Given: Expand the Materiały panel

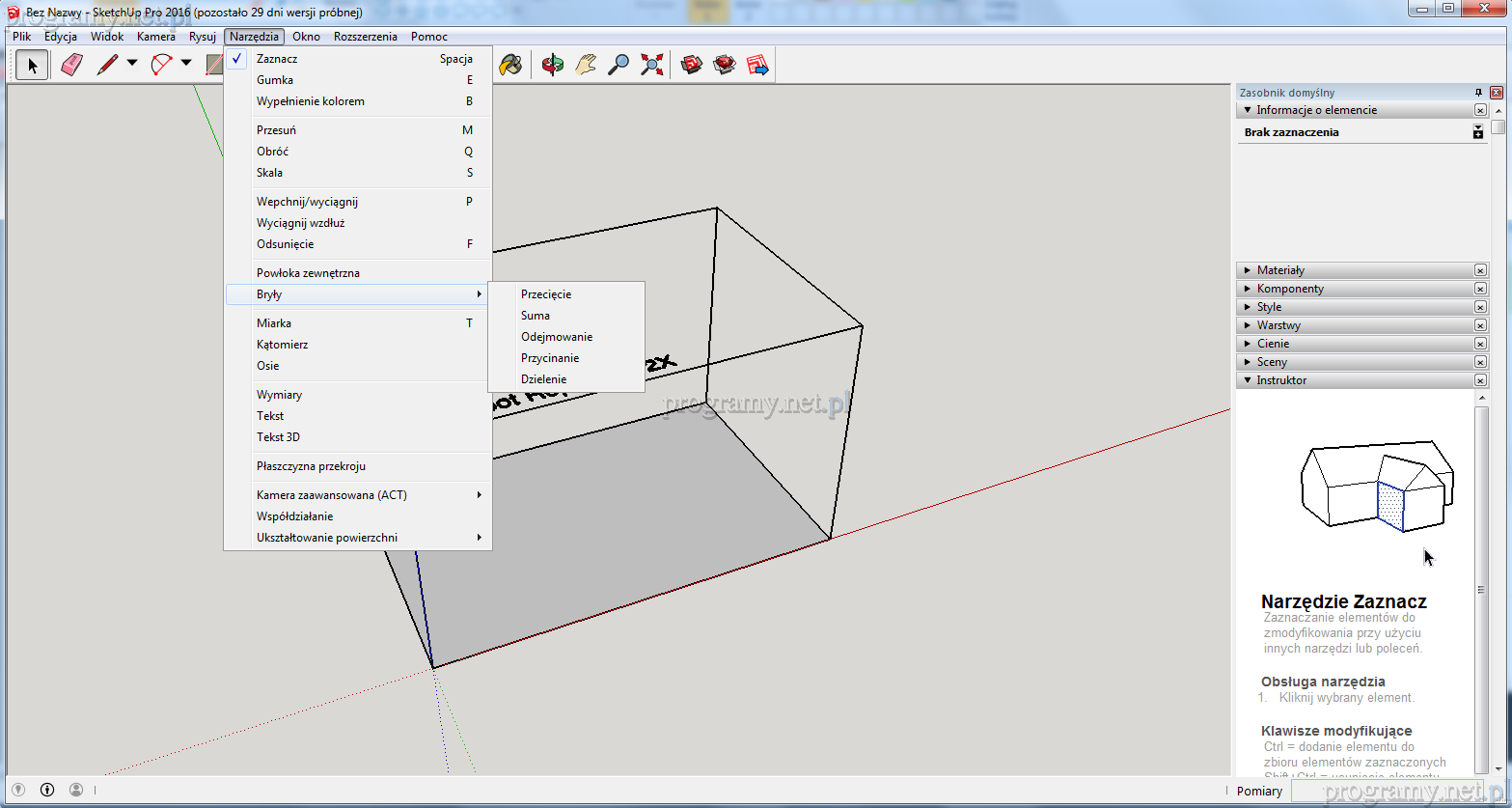Looking at the screenshot, I should click(x=1279, y=270).
